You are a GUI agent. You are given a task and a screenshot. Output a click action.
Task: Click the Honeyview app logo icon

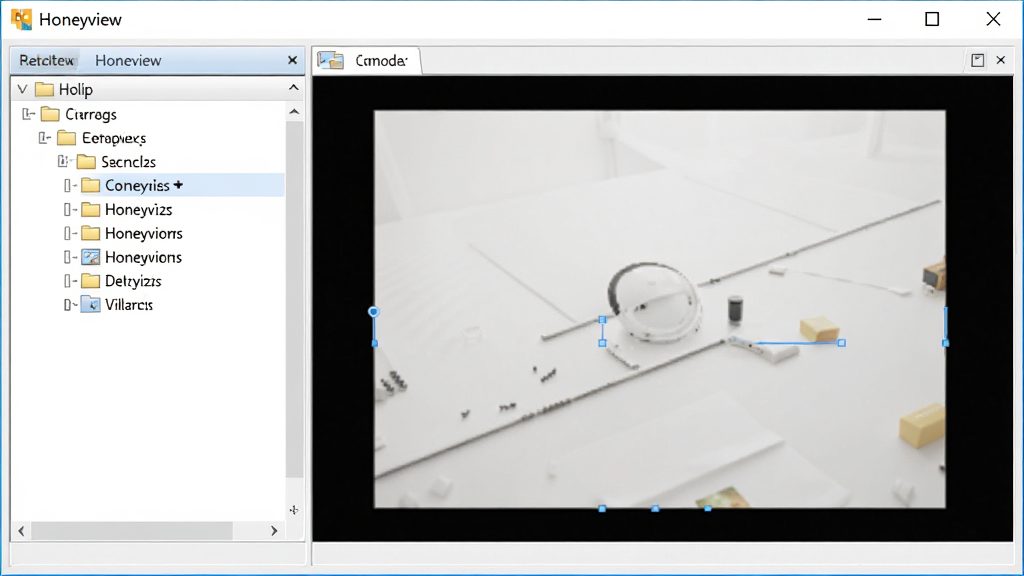tap(21, 19)
